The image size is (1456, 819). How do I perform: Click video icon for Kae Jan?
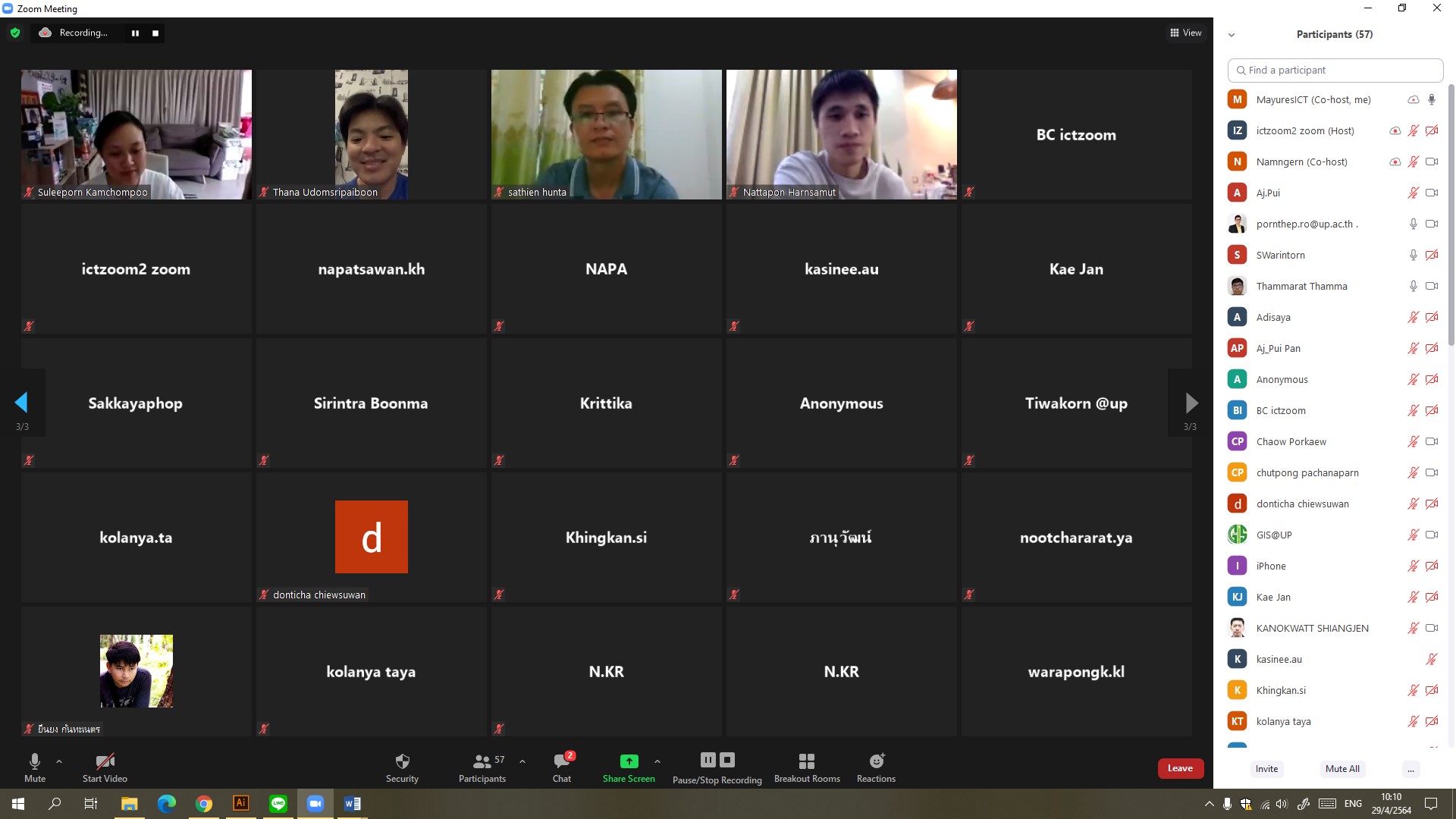[x=1432, y=597]
